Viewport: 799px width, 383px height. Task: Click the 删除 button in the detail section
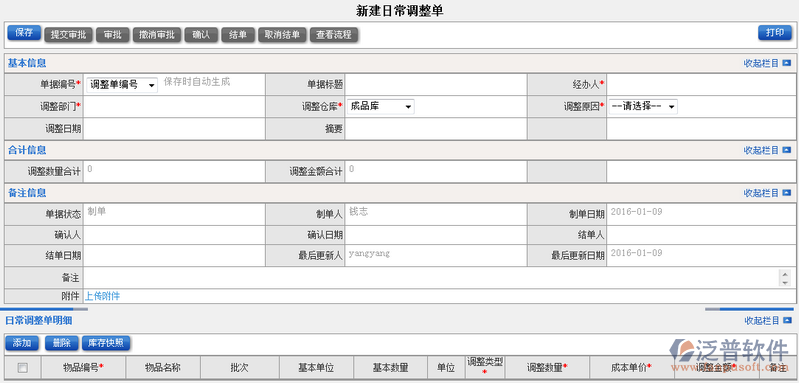pos(61,343)
